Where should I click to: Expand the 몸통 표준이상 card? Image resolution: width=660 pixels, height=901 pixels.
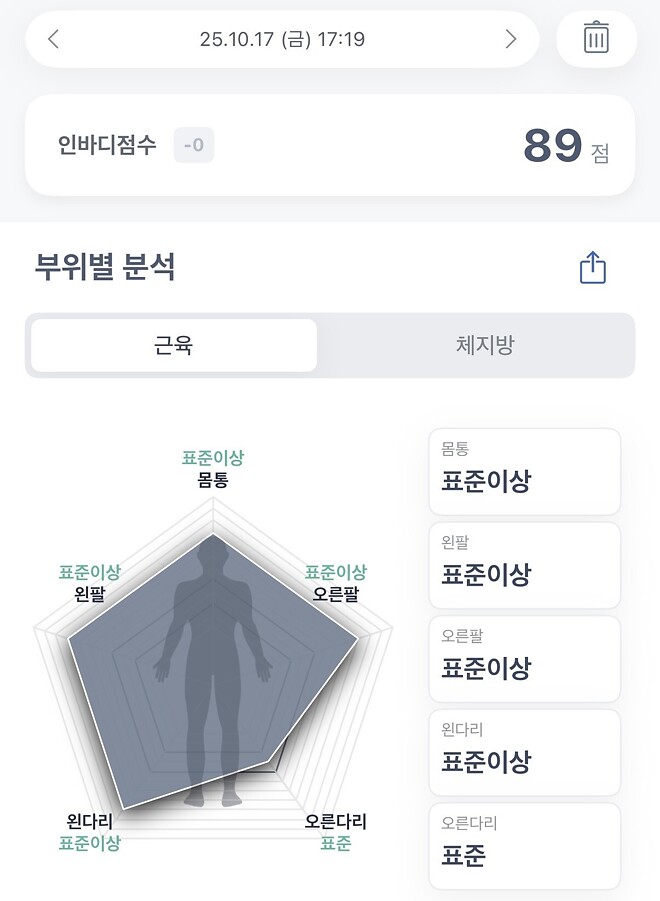[x=524, y=471]
